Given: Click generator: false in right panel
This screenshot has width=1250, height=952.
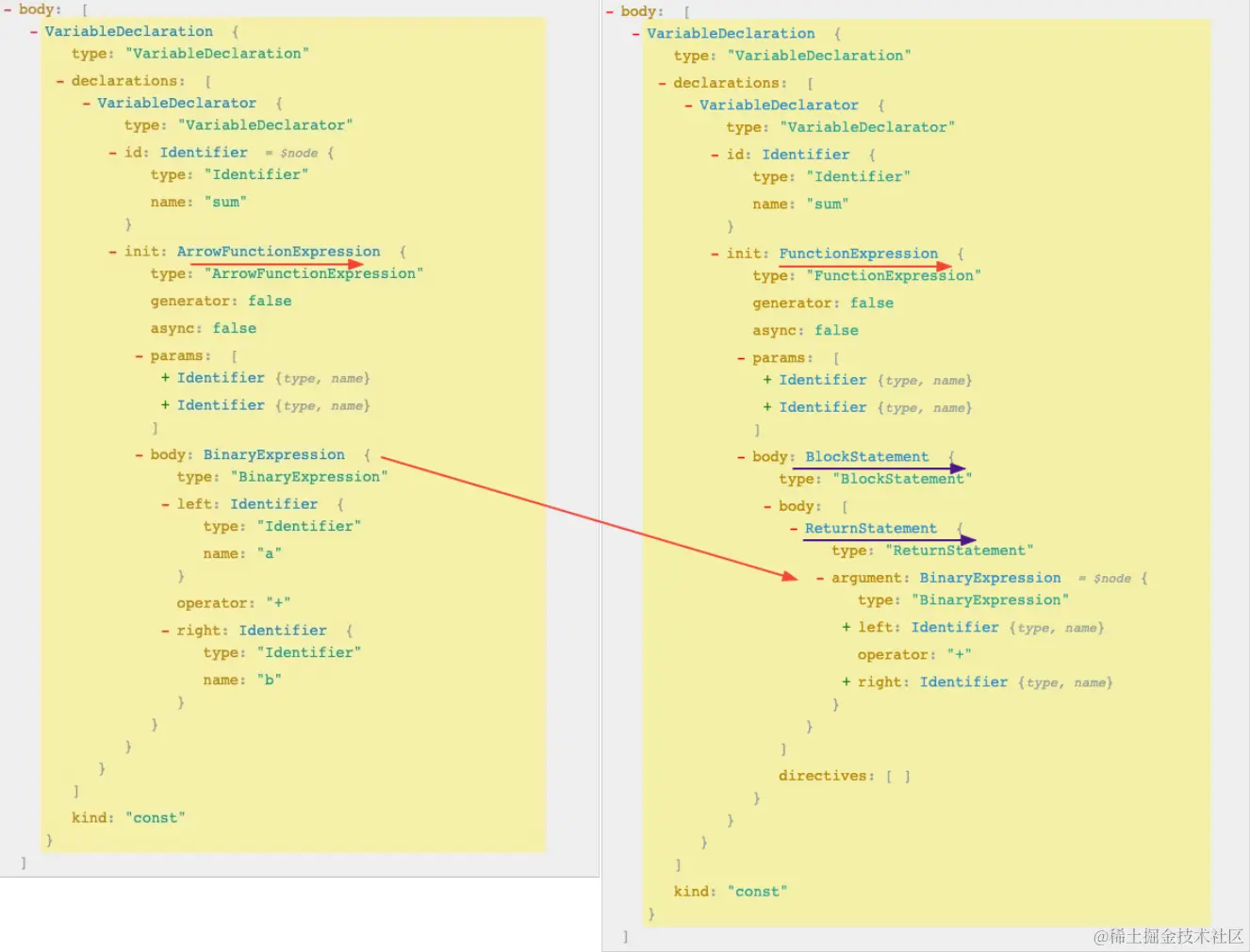Looking at the screenshot, I should [x=823, y=304].
